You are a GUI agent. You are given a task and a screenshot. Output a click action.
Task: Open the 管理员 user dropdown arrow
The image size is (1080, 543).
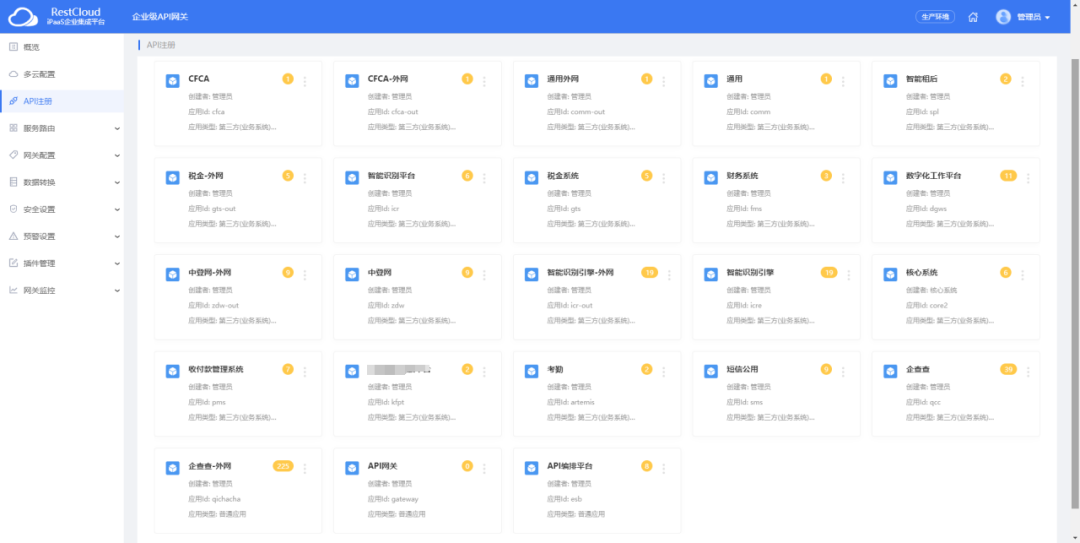click(x=1047, y=18)
